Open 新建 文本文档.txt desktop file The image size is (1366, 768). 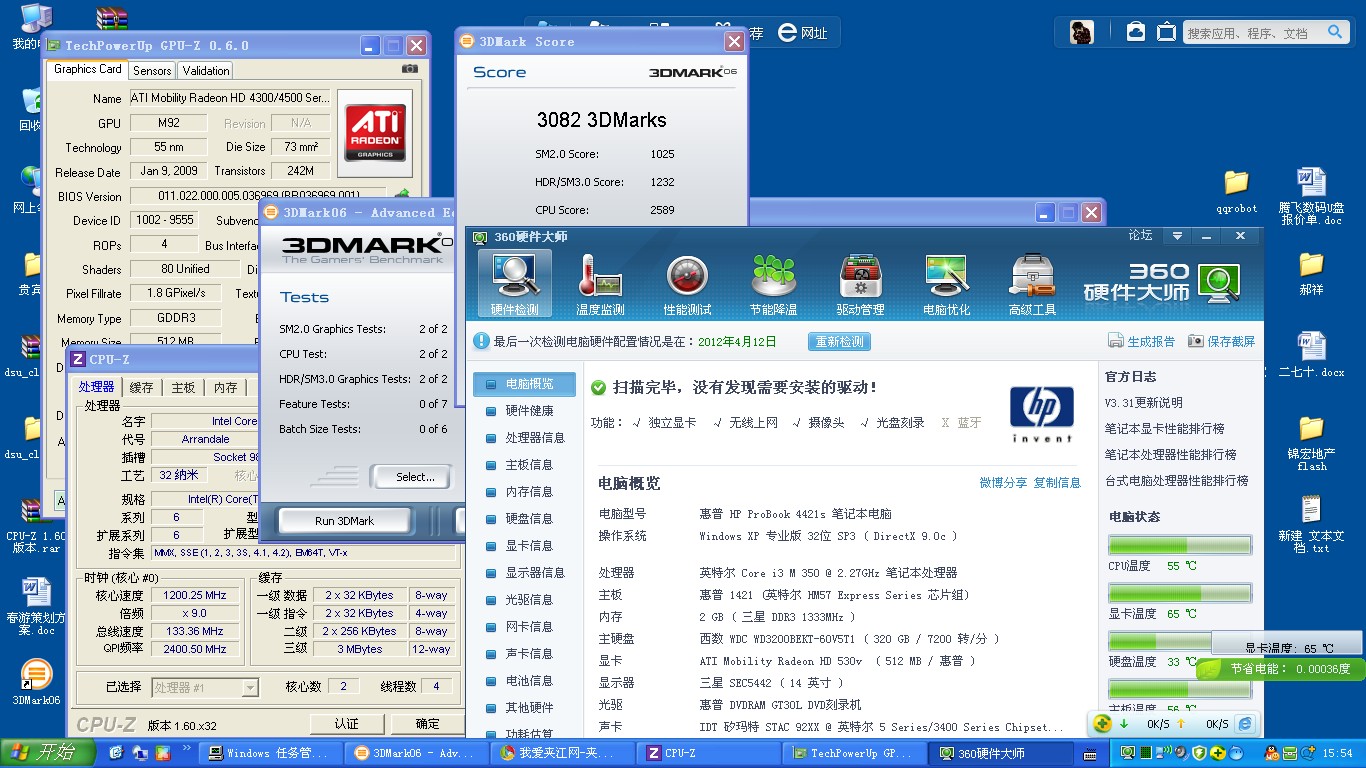1311,524
